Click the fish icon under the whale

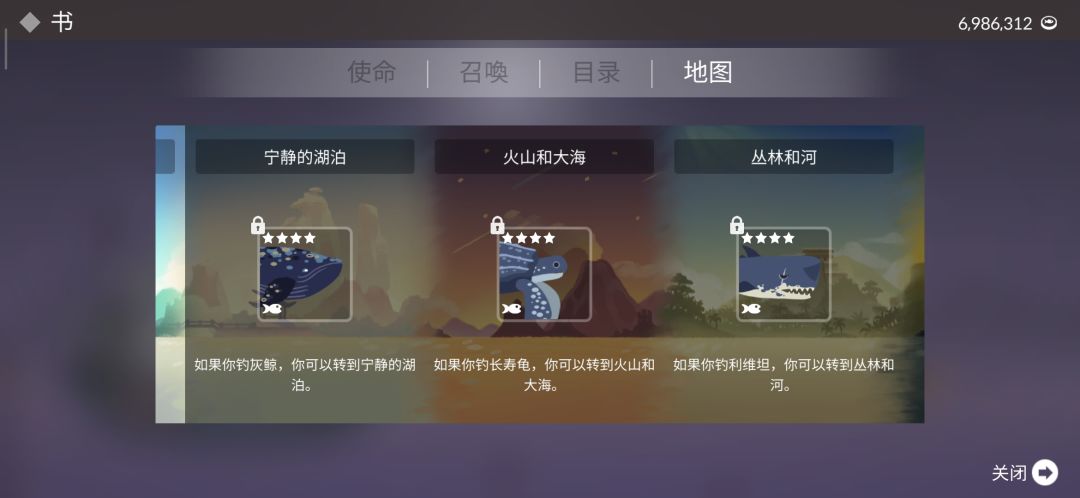pos(271,309)
